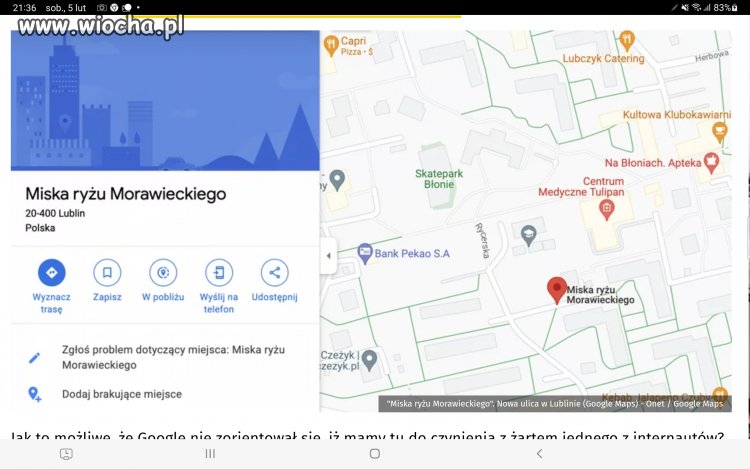Open W pobliżu nearby search icon
750x469 pixels.
[x=163, y=272]
